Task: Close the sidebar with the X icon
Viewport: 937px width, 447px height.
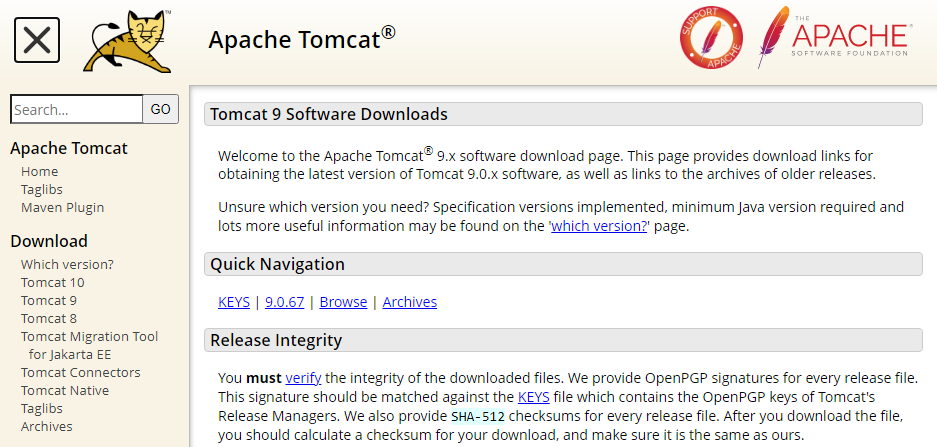Action: (x=37, y=40)
